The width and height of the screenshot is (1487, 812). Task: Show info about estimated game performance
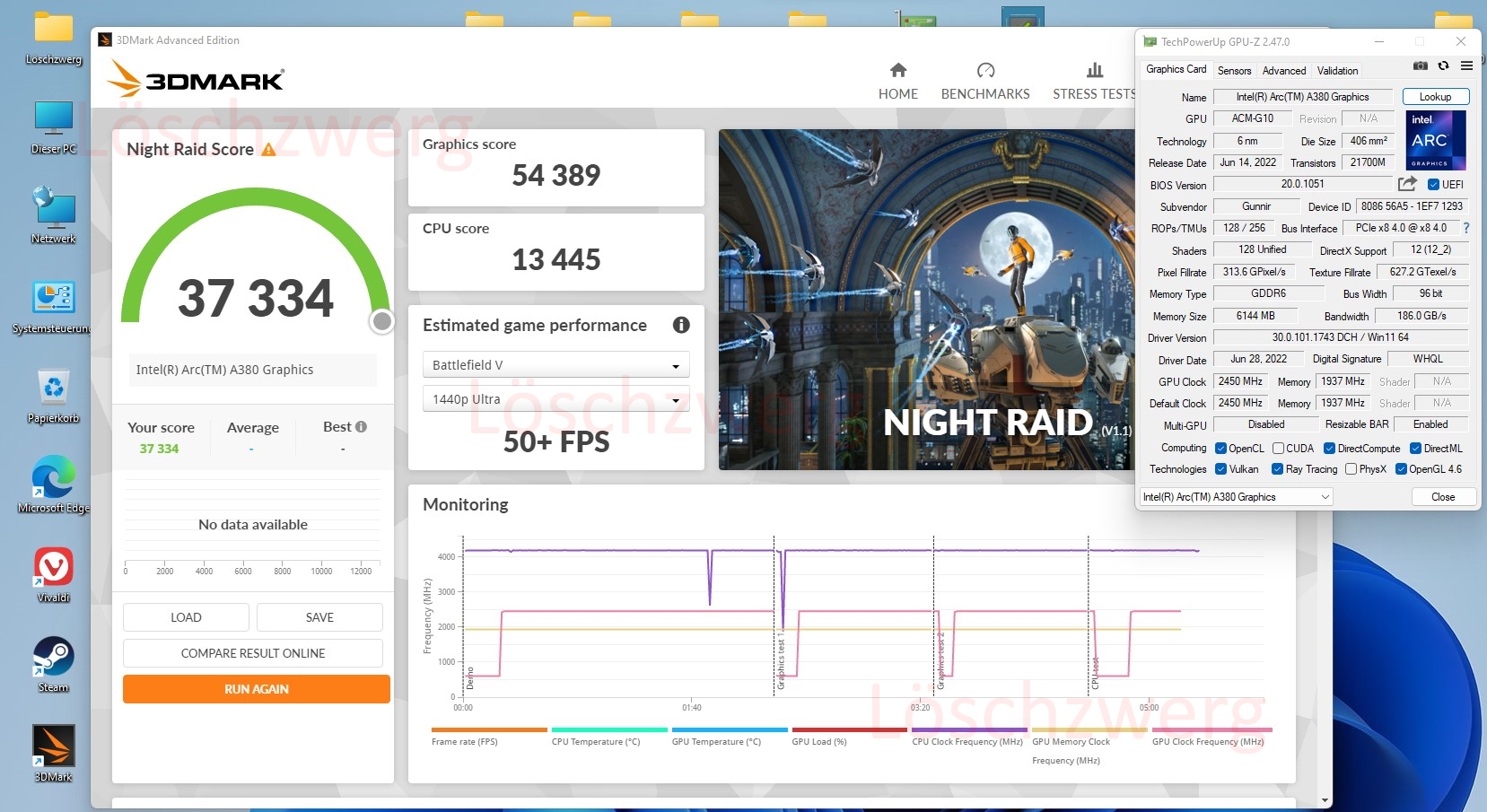click(681, 325)
